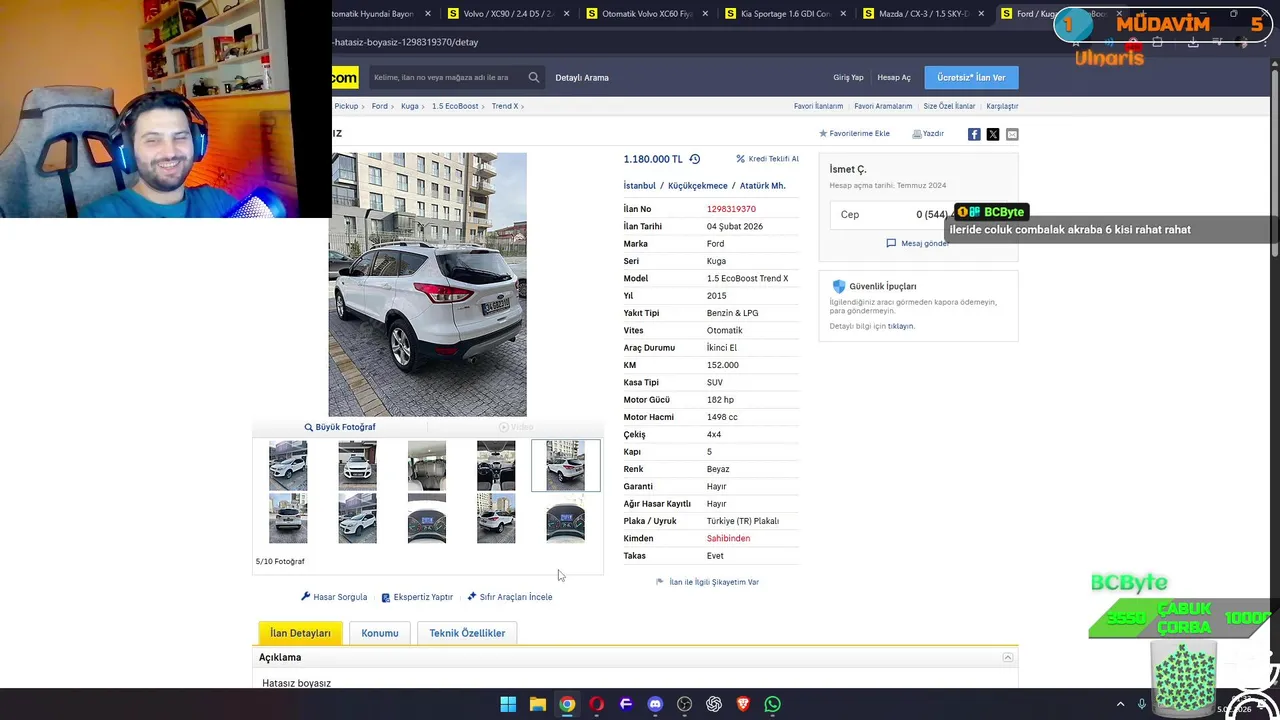The width and height of the screenshot is (1280, 720).
Task: Click the Trend X breadcrumb
Action: (x=505, y=106)
